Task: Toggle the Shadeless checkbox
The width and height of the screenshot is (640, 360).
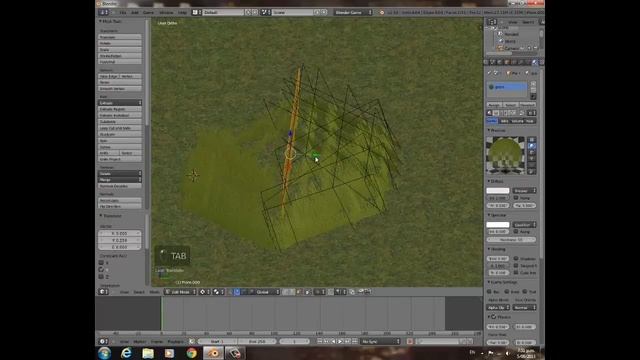Action: [x=516, y=259]
